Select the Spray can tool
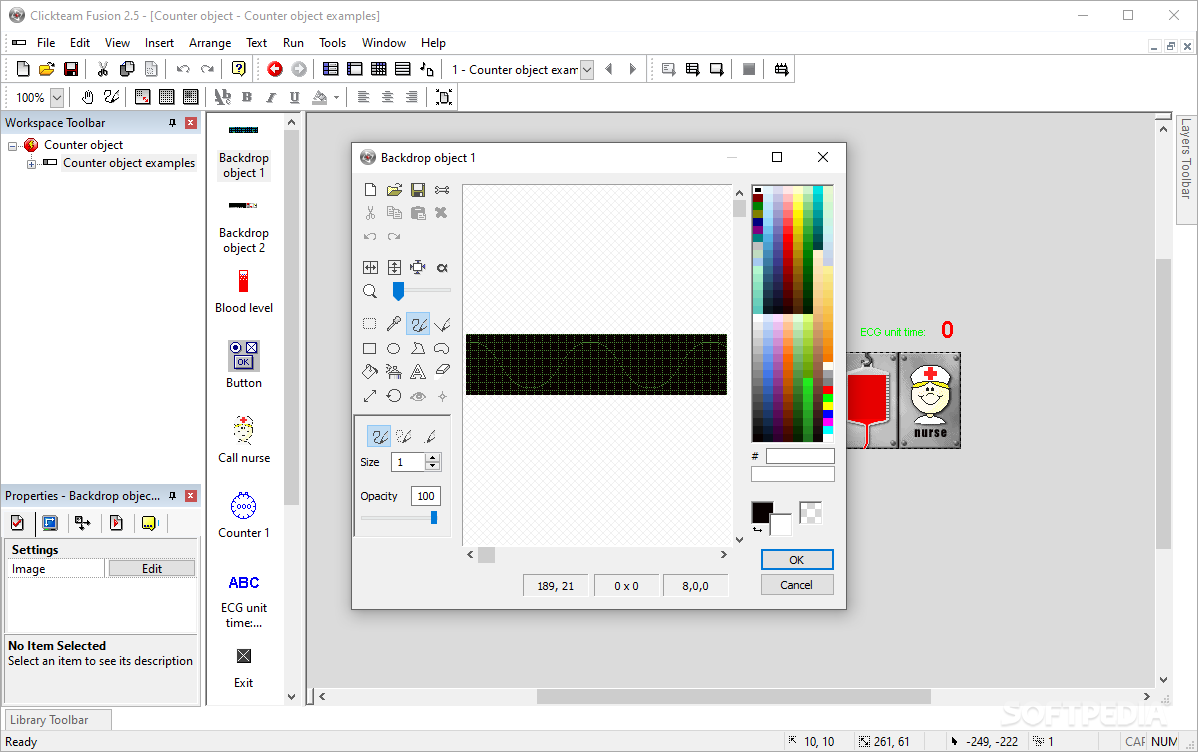This screenshot has width=1198, height=752. (x=393, y=372)
